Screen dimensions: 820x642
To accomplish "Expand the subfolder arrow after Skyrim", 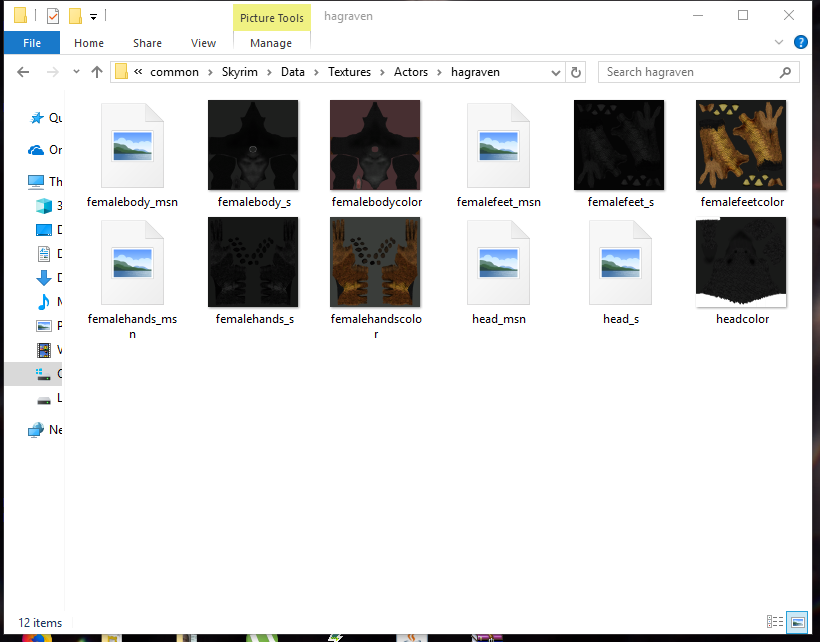I will 269,72.
